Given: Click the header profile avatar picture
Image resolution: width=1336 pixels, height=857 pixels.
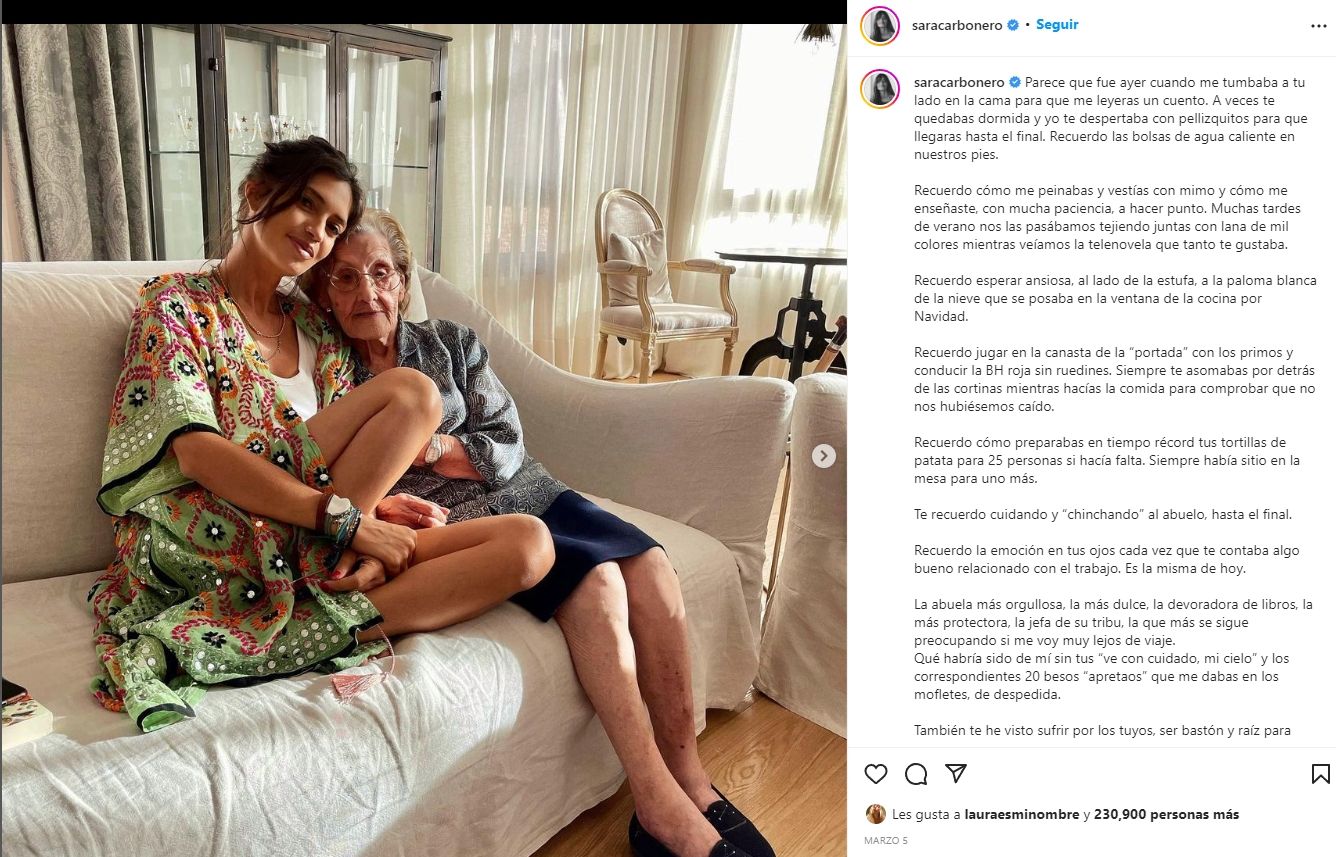Looking at the screenshot, I should [x=880, y=25].
